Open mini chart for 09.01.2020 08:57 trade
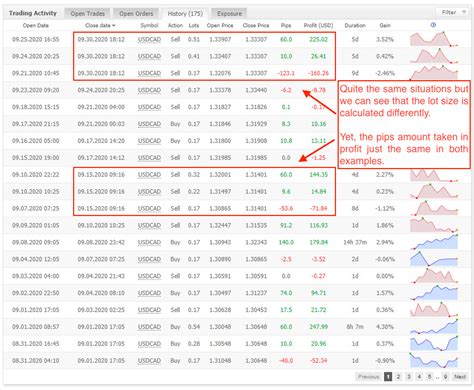474x390 pixels. coord(434,327)
